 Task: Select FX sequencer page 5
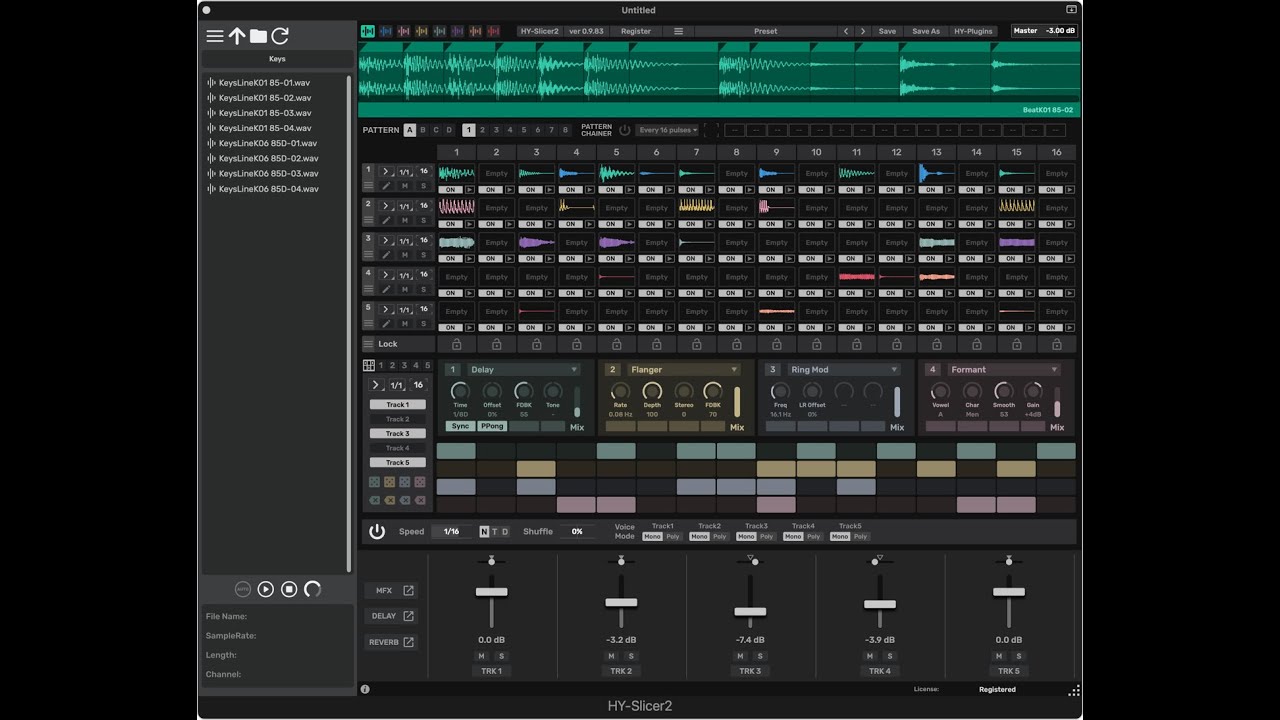pos(428,366)
